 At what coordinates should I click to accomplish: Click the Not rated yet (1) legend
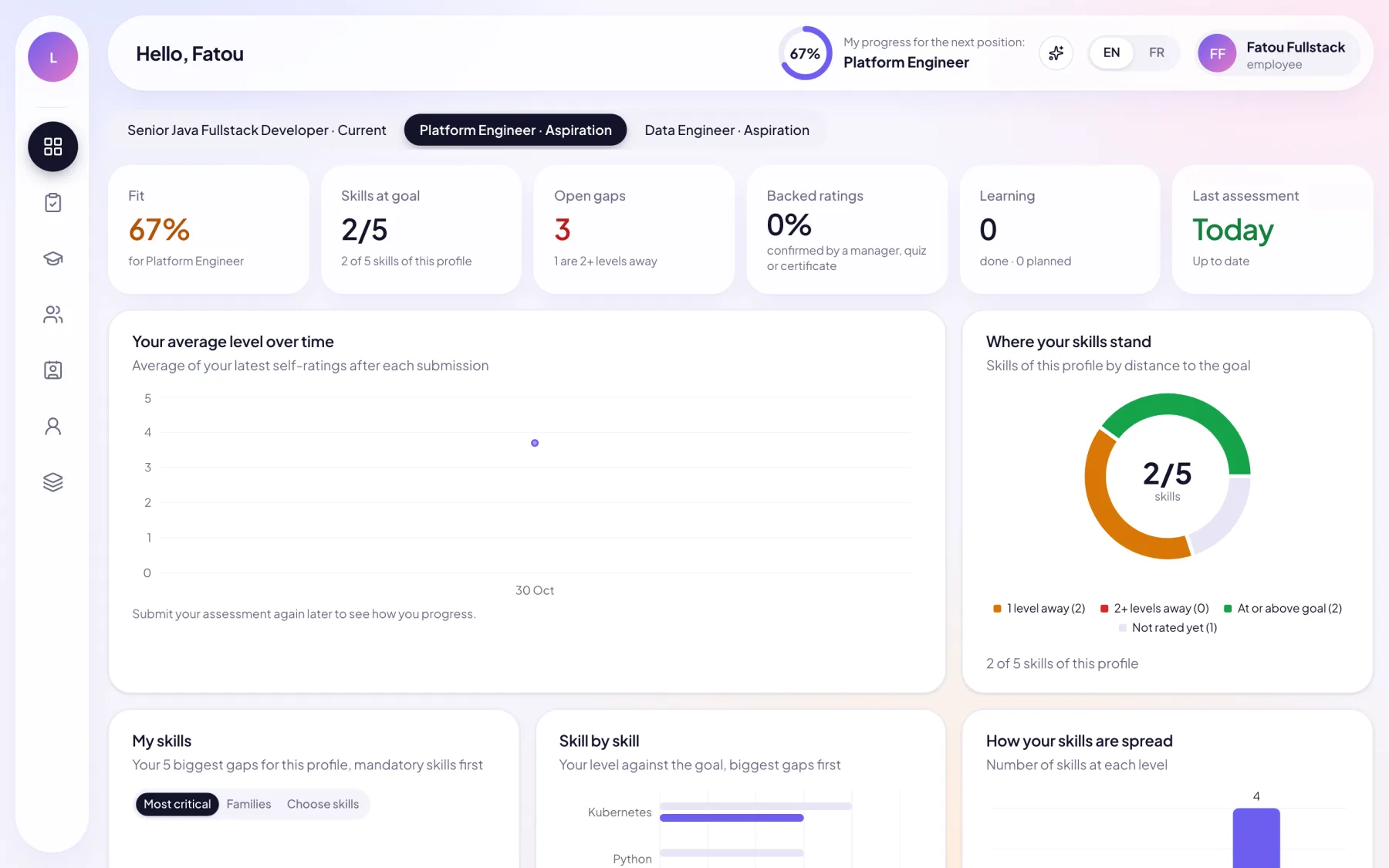1168,628
